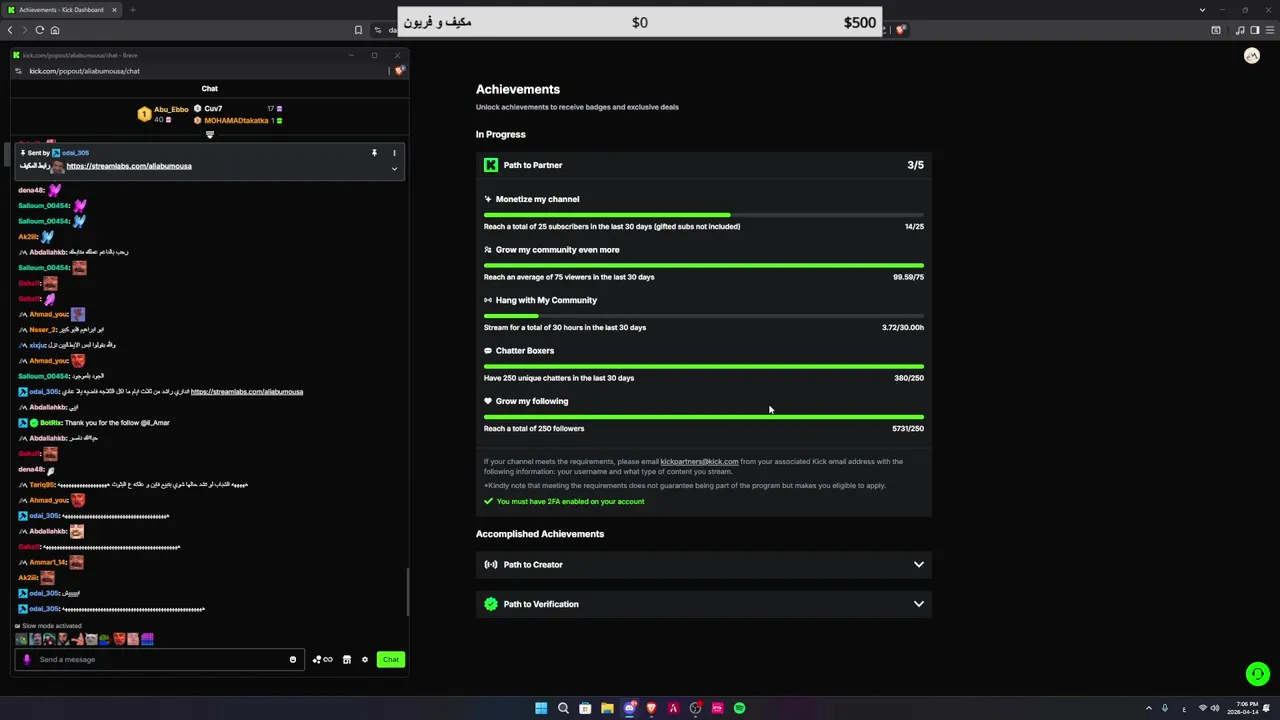The image size is (1280, 720).
Task: Click Chatter Boxers progress bar
Action: (704, 367)
